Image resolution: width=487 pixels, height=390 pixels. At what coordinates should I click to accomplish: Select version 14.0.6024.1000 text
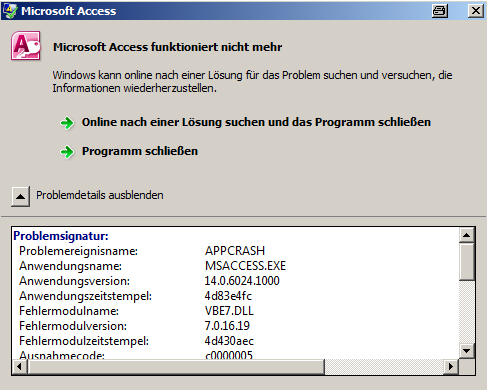coord(242,281)
